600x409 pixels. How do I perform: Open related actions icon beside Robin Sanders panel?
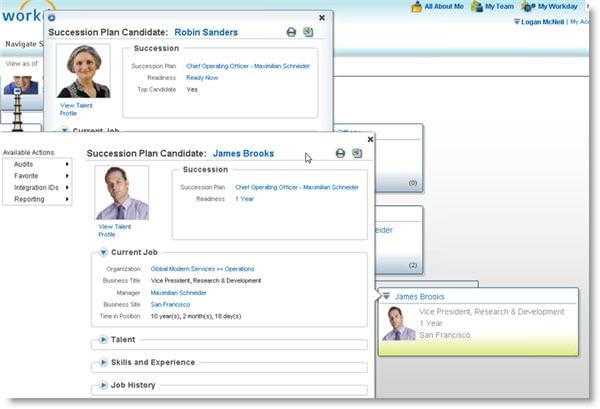(x=52, y=18)
